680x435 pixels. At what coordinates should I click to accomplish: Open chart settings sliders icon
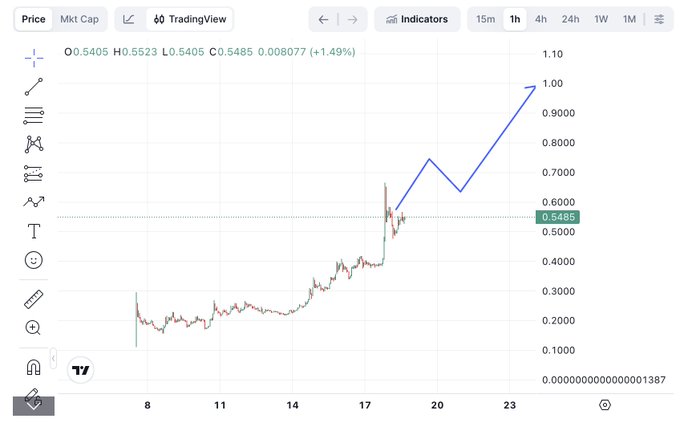[x=659, y=20]
